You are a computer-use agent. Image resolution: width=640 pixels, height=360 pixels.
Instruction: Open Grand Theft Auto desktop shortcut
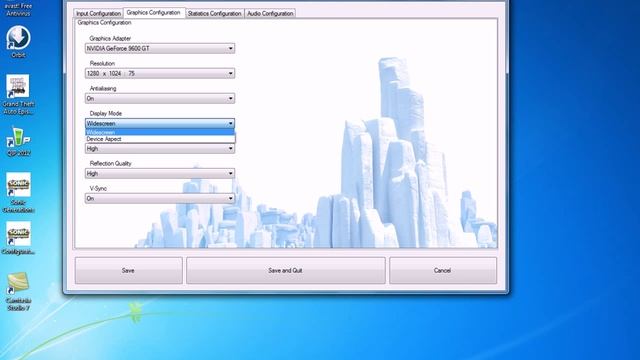click(18, 95)
